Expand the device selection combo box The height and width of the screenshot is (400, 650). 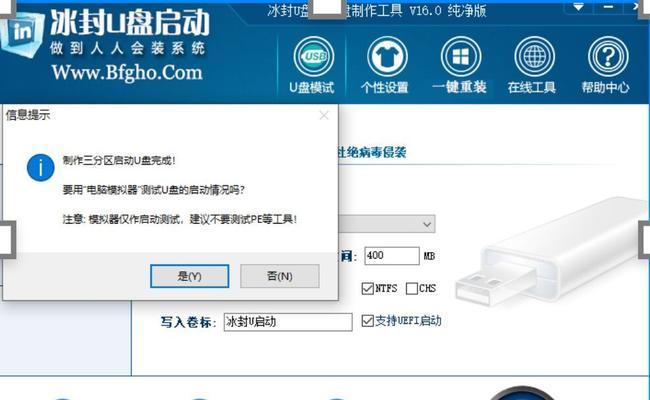click(387, 224)
